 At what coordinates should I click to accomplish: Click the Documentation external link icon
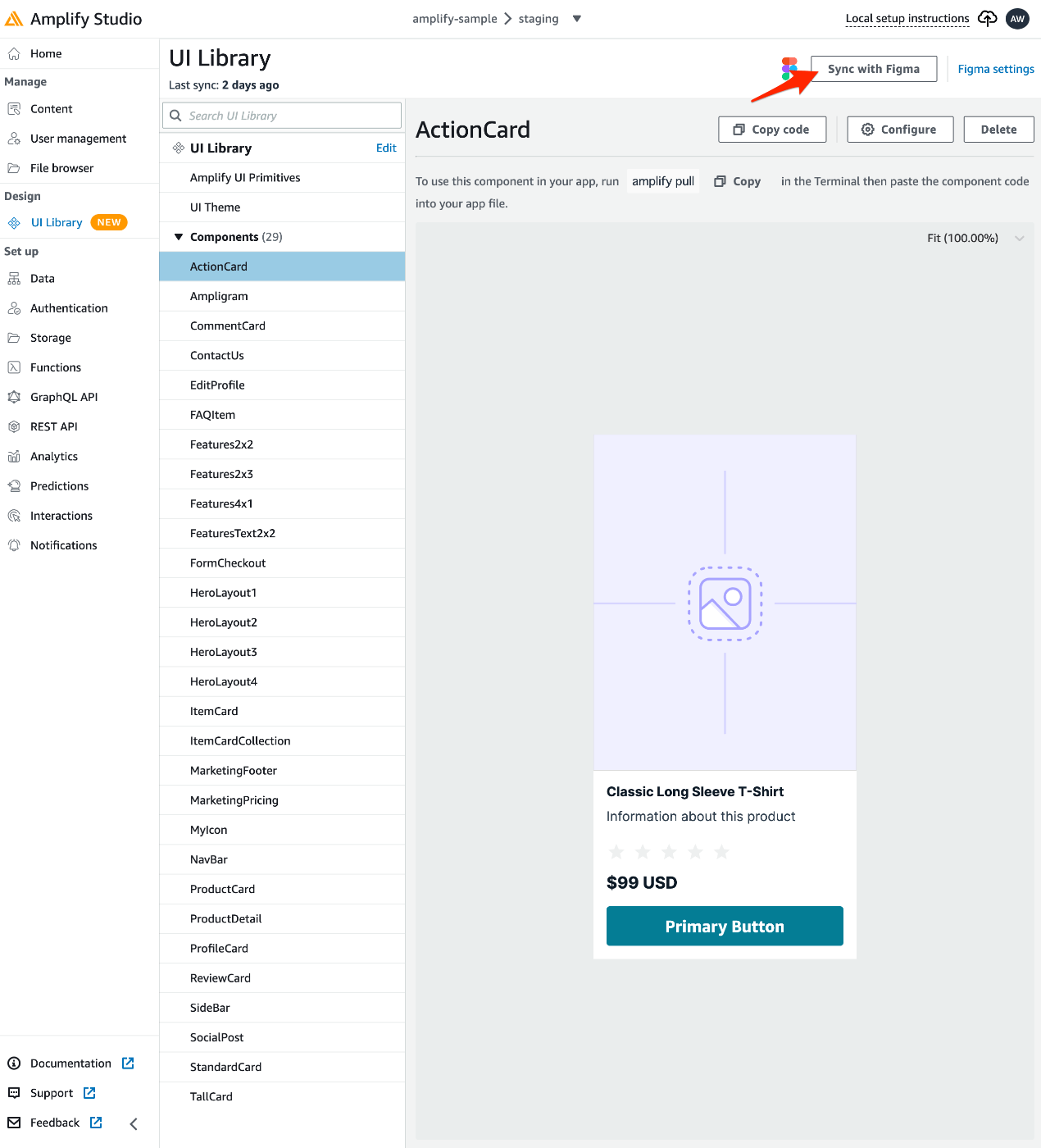pos(128,1064)
